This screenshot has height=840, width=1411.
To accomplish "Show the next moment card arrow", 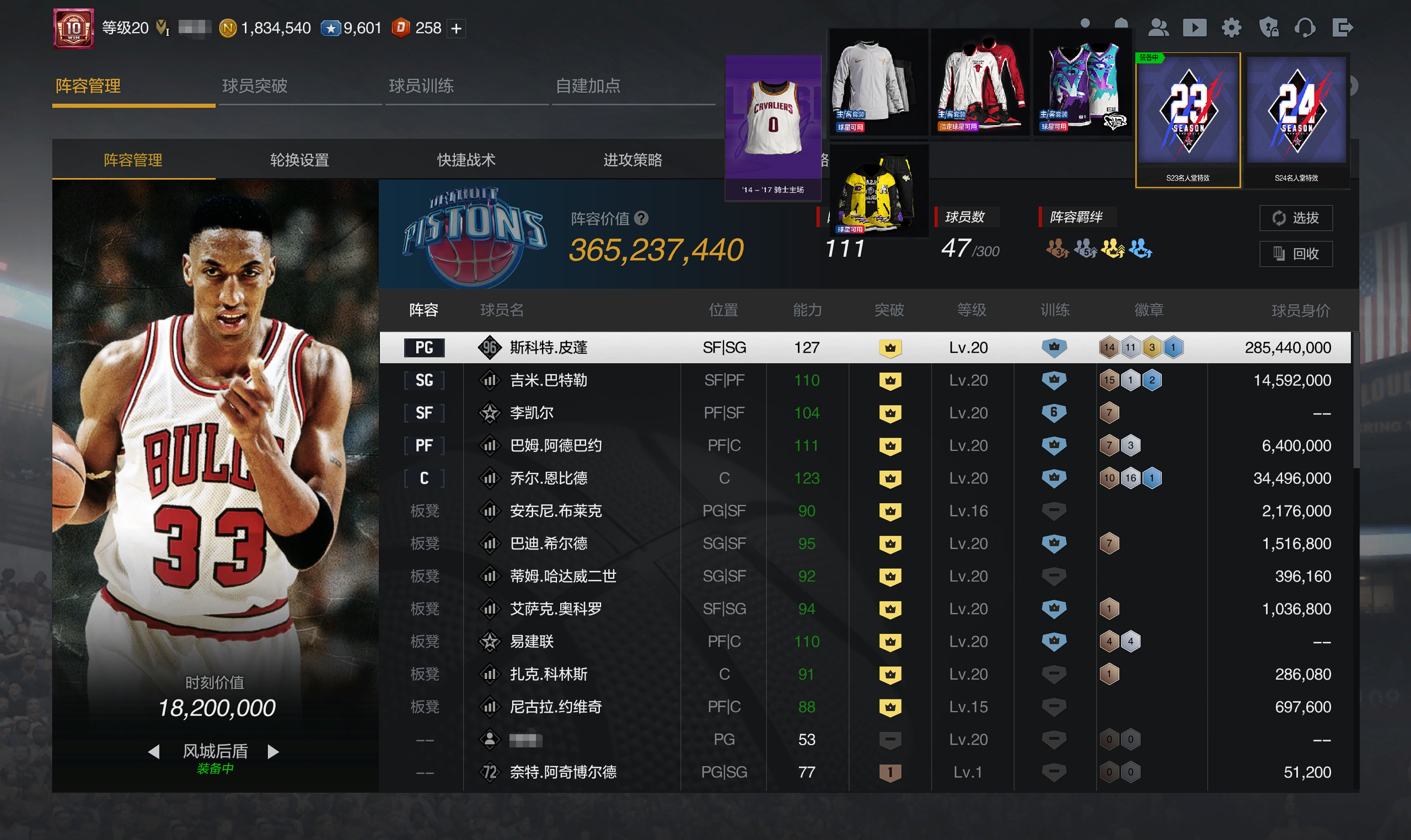I will [273, 752].
